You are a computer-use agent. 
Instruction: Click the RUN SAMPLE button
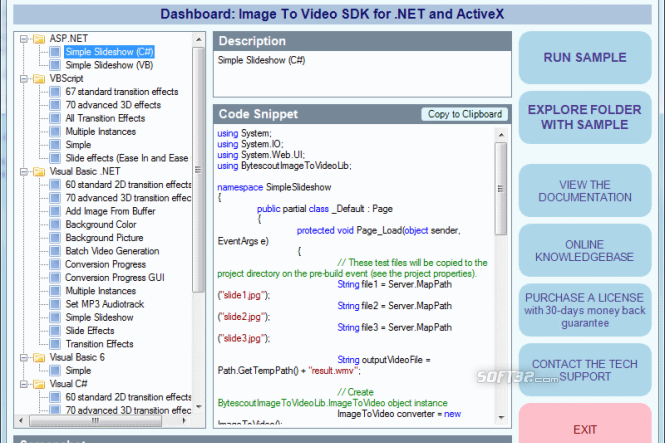pyautogui.click(x=585, y=58)
